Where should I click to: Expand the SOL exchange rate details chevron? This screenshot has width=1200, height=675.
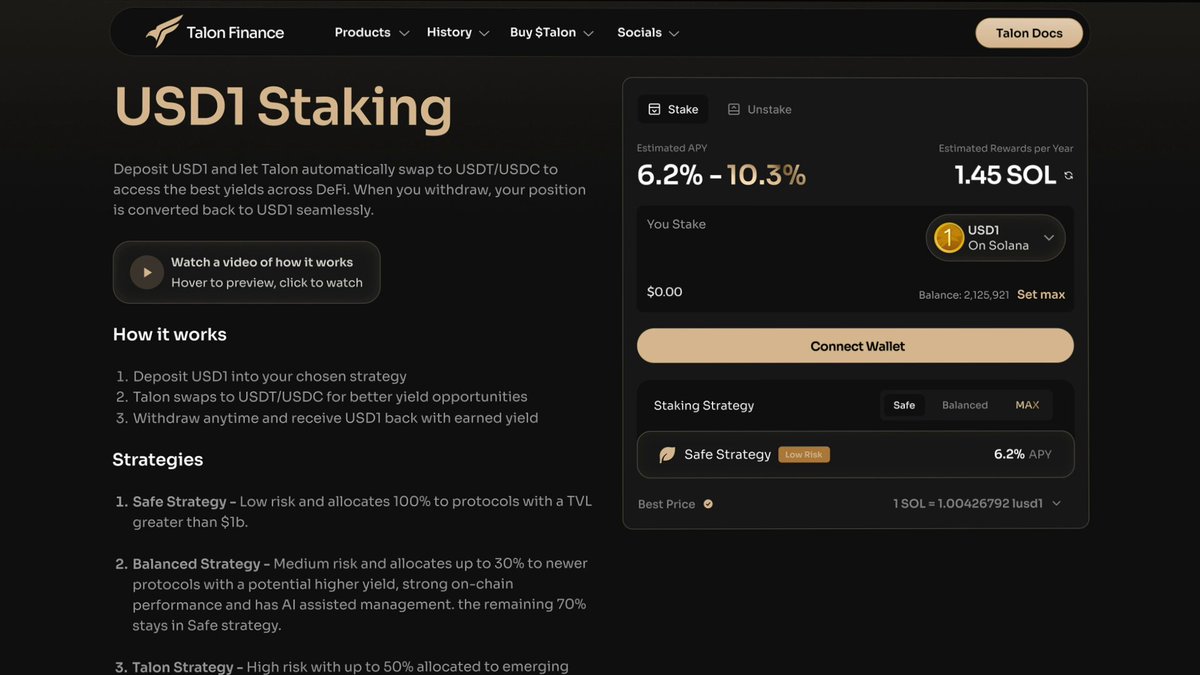tap(1057, 504)
